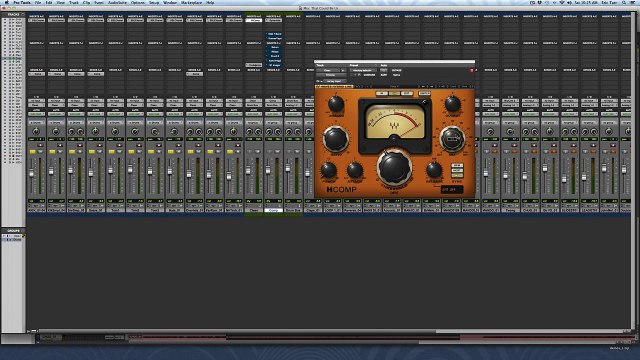This screenshot has height=360, width=640.
Task: Select the highlighted Comp track name
Action: point(273,210)
